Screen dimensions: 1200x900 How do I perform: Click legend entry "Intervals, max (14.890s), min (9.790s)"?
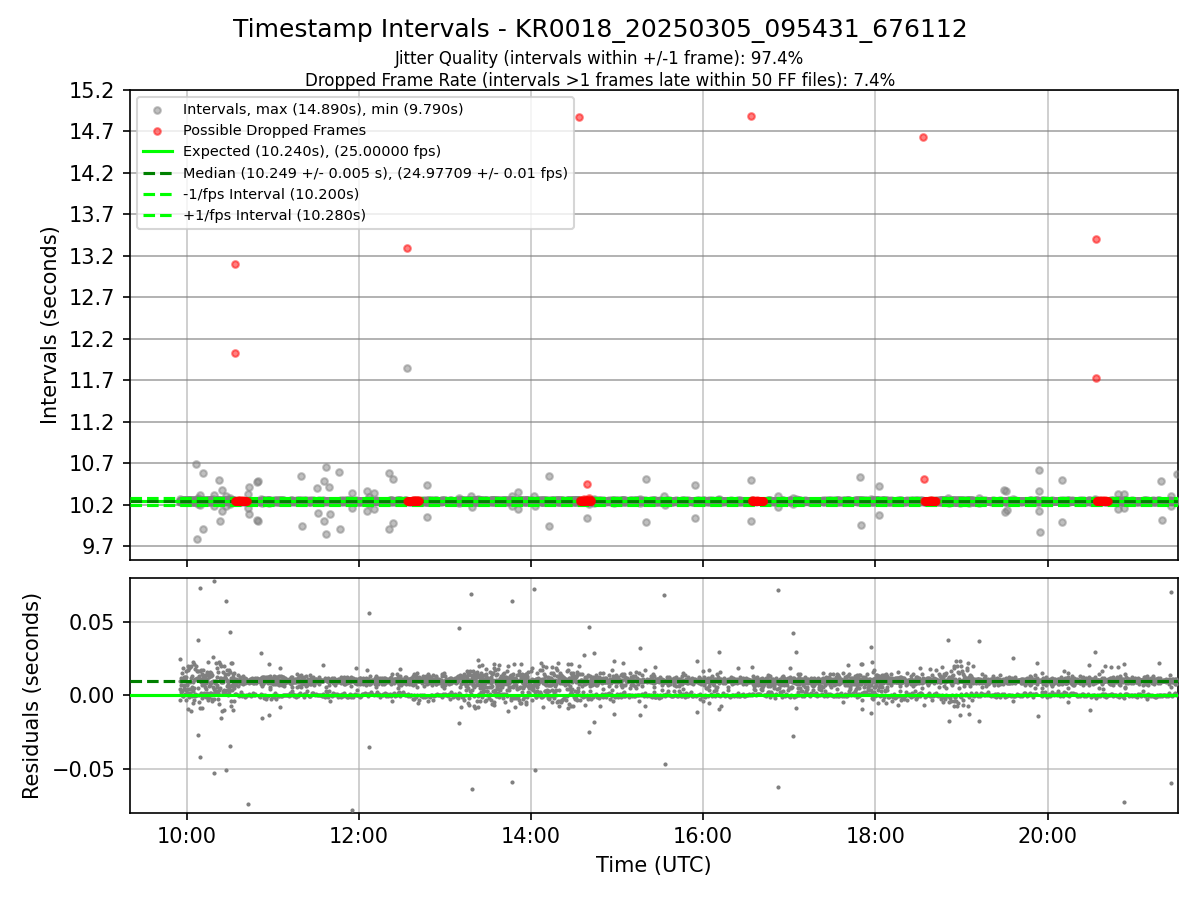323,109
